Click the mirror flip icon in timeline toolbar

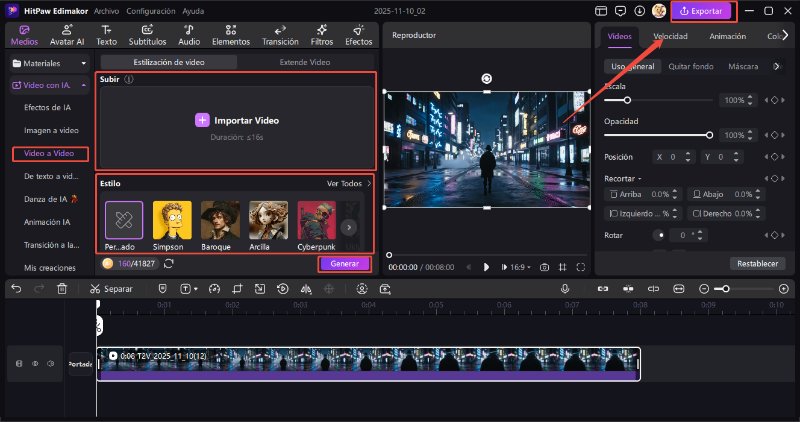point(306,289)
